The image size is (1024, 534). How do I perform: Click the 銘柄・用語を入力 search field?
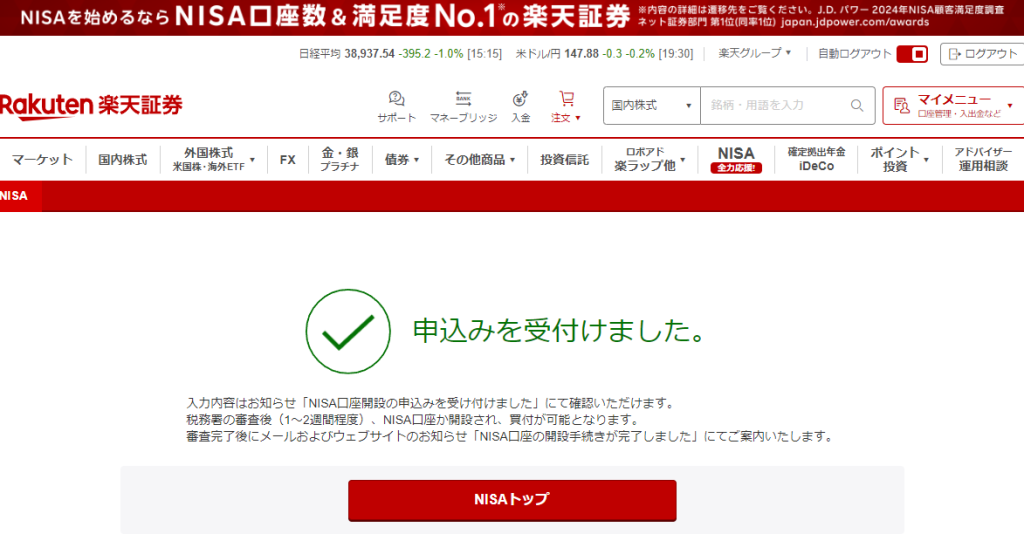775,105
